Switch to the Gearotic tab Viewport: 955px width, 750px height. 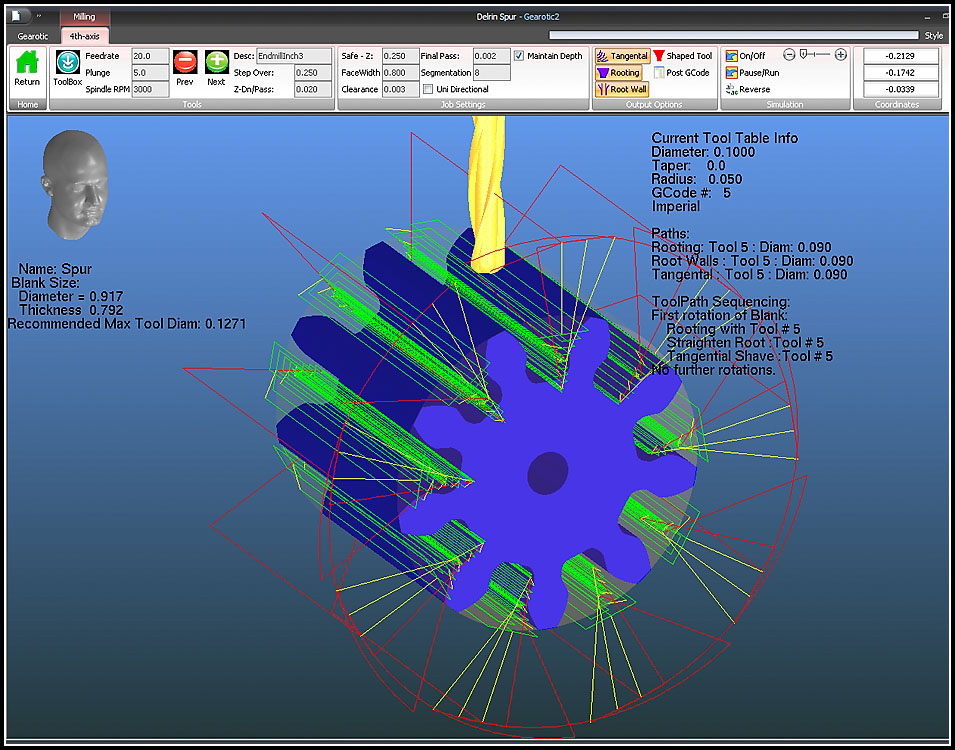click(x=33, y=36)
